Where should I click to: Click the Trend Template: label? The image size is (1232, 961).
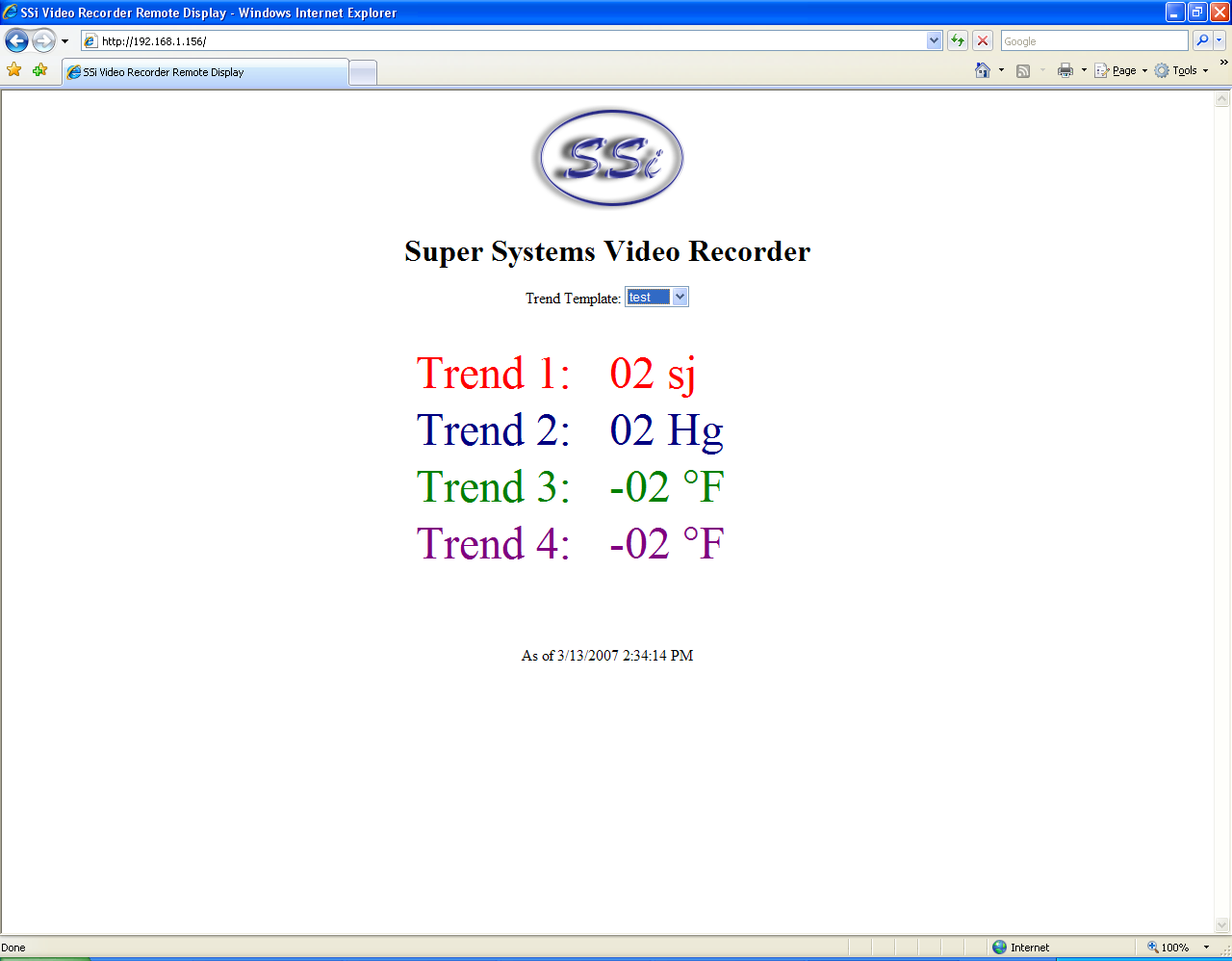pyautogui.click(x=573, y=299)
